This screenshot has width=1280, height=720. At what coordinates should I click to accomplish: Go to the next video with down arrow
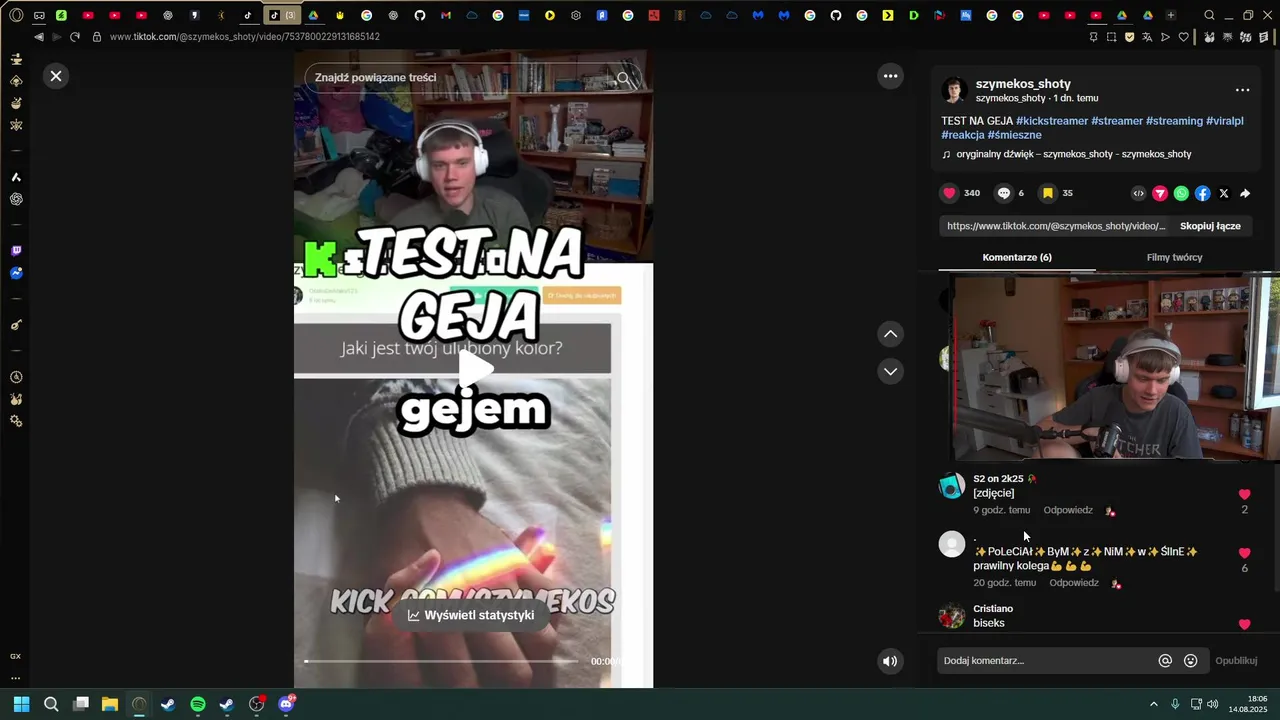pyautogui.click(x=890, y=371)
